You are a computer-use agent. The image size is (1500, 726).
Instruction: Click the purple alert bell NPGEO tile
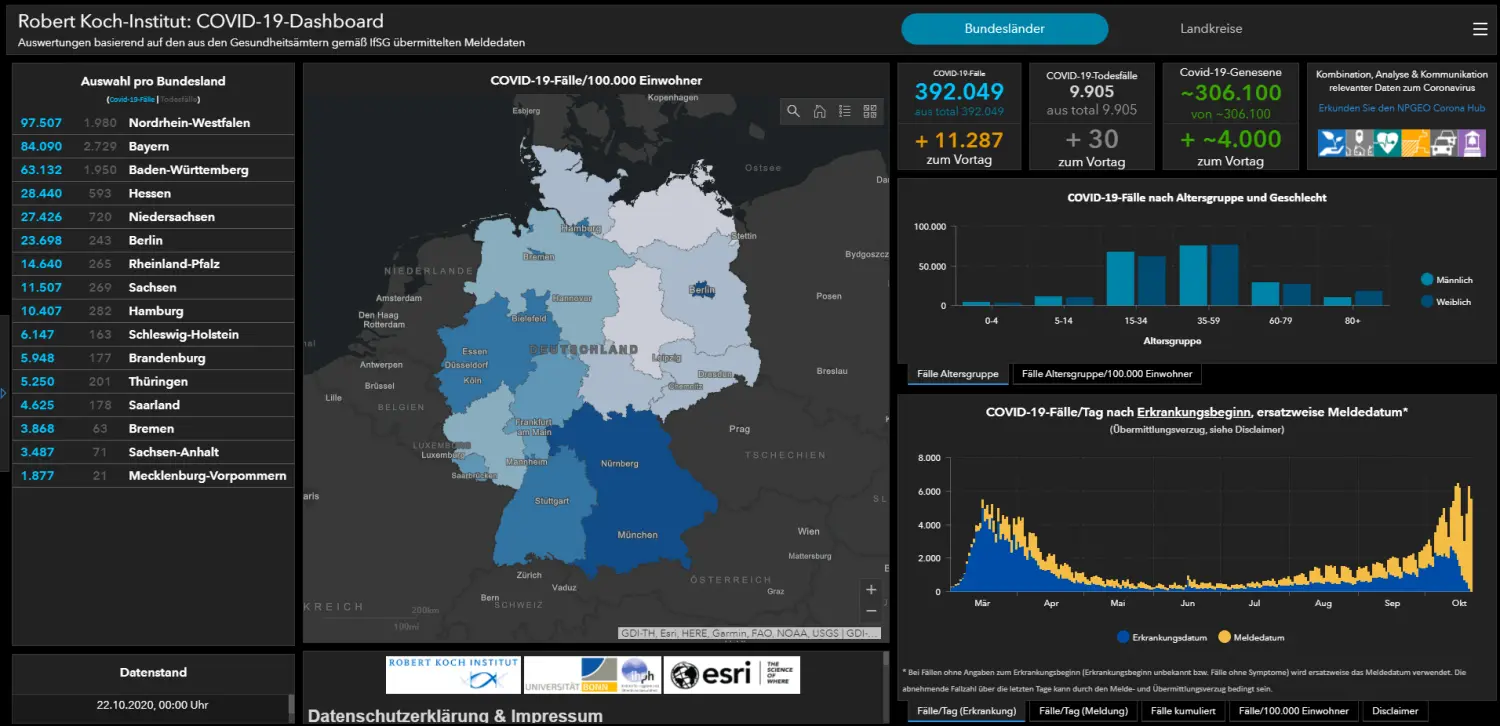(1471, 142)
